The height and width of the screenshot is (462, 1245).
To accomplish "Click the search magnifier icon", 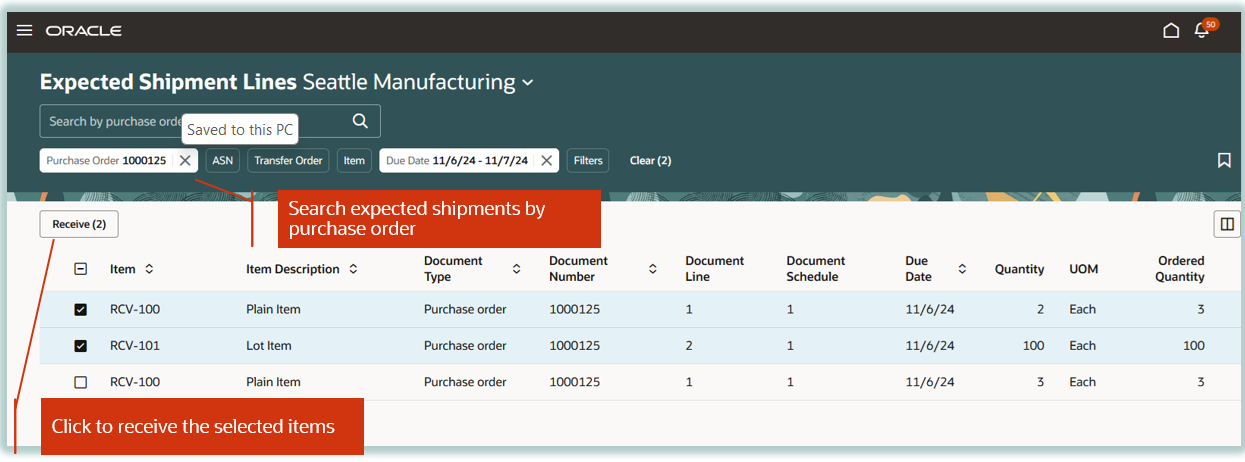I will tap(361, 121).
